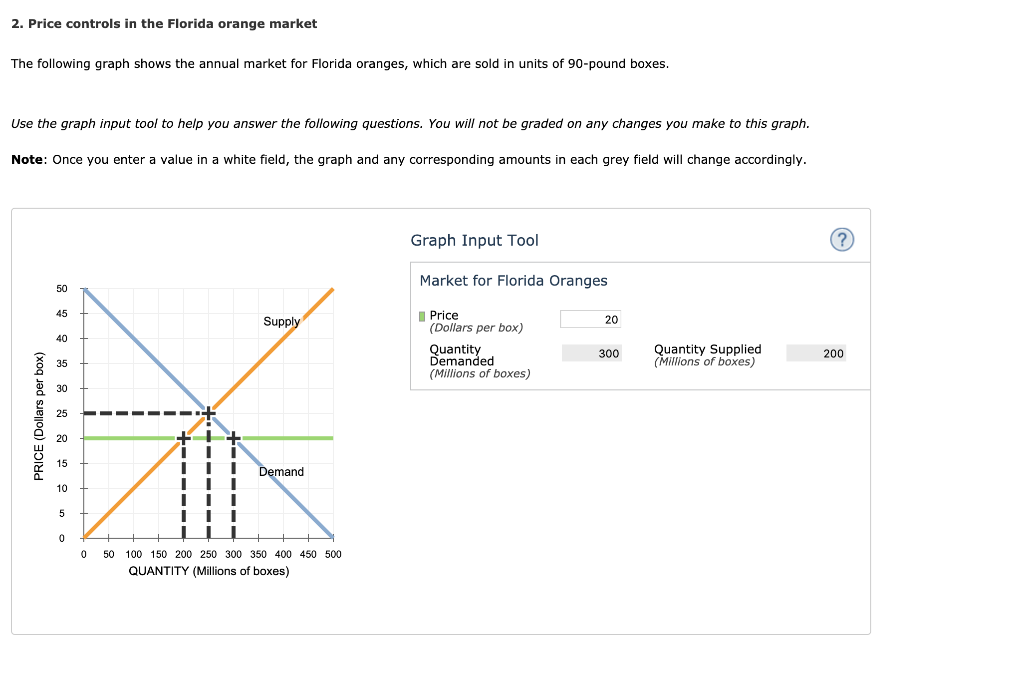Image resolution: width=1024 pixels, height=678 pixels.
Task: Click the Graph Input Tool title bar
Action: click(475, 240)
